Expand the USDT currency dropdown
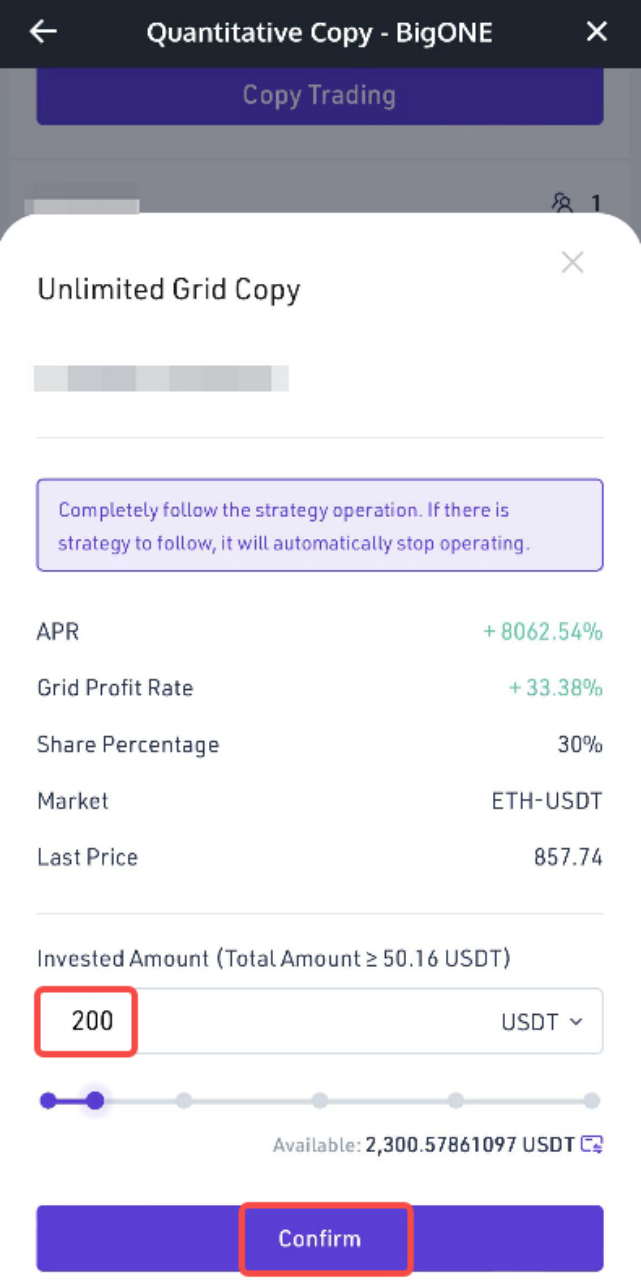 coord(541,1021)
